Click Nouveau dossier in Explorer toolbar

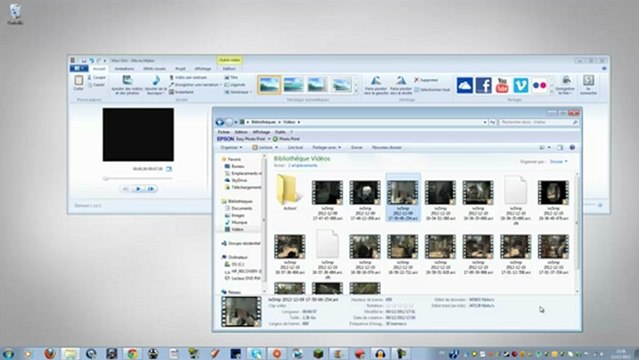click(387, 147)
